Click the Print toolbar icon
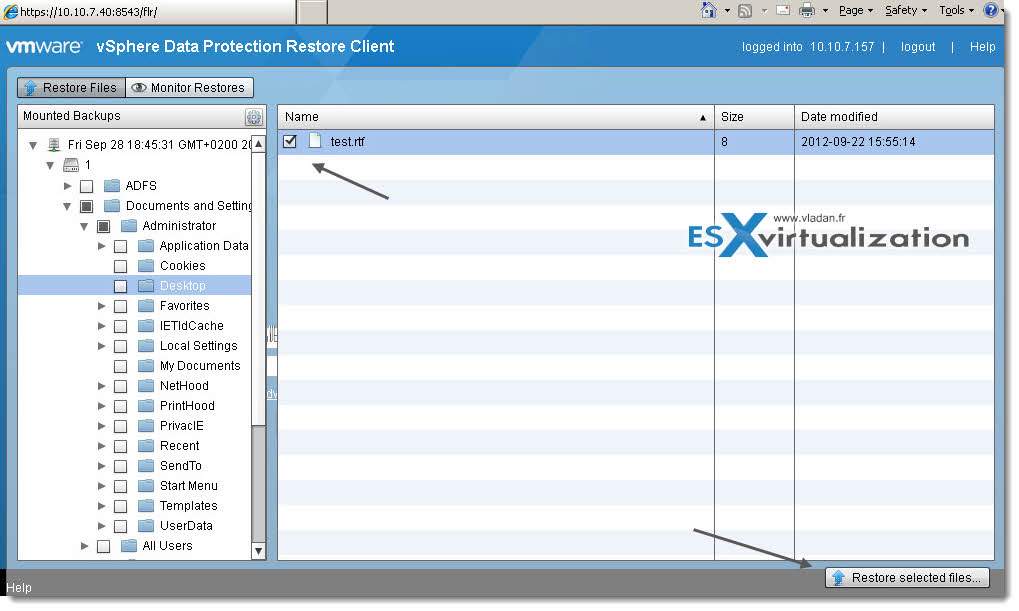1019x611 pixels. (x=806, y=10)
